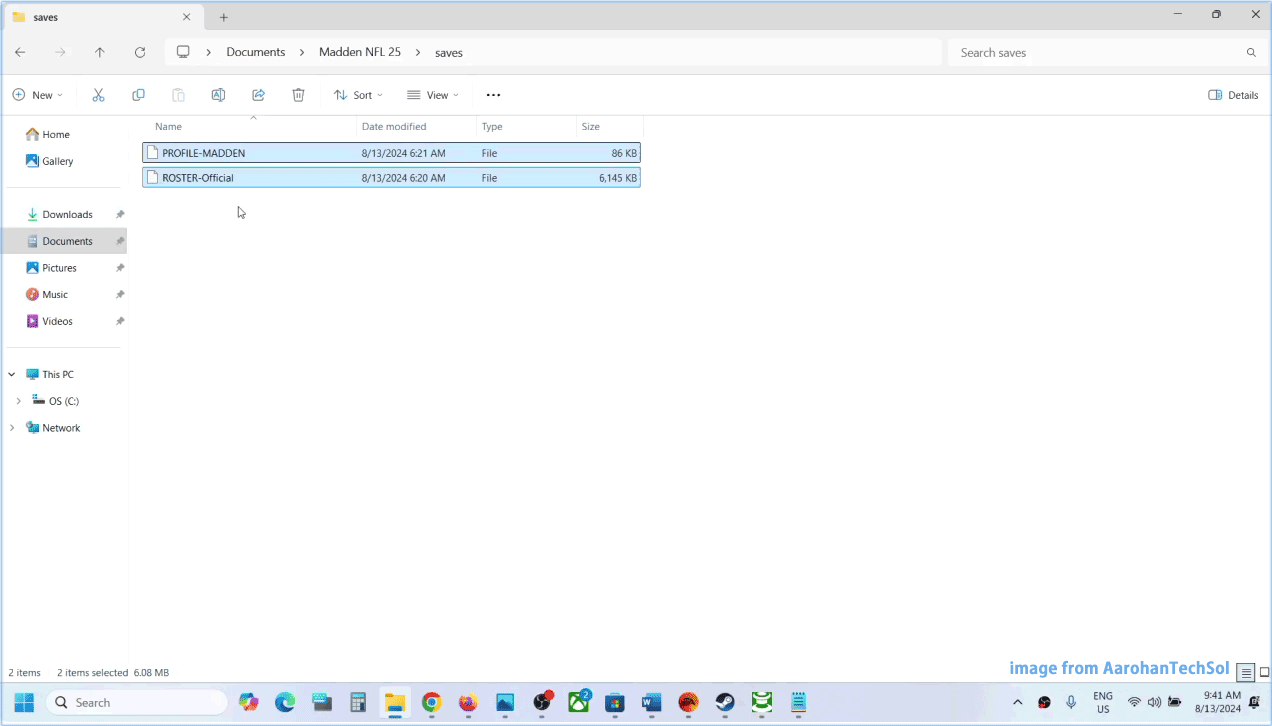The image size is (1272, 726).
Task: Click Madden NFL 25 in breadcrumb
Action: pos(360,52)
